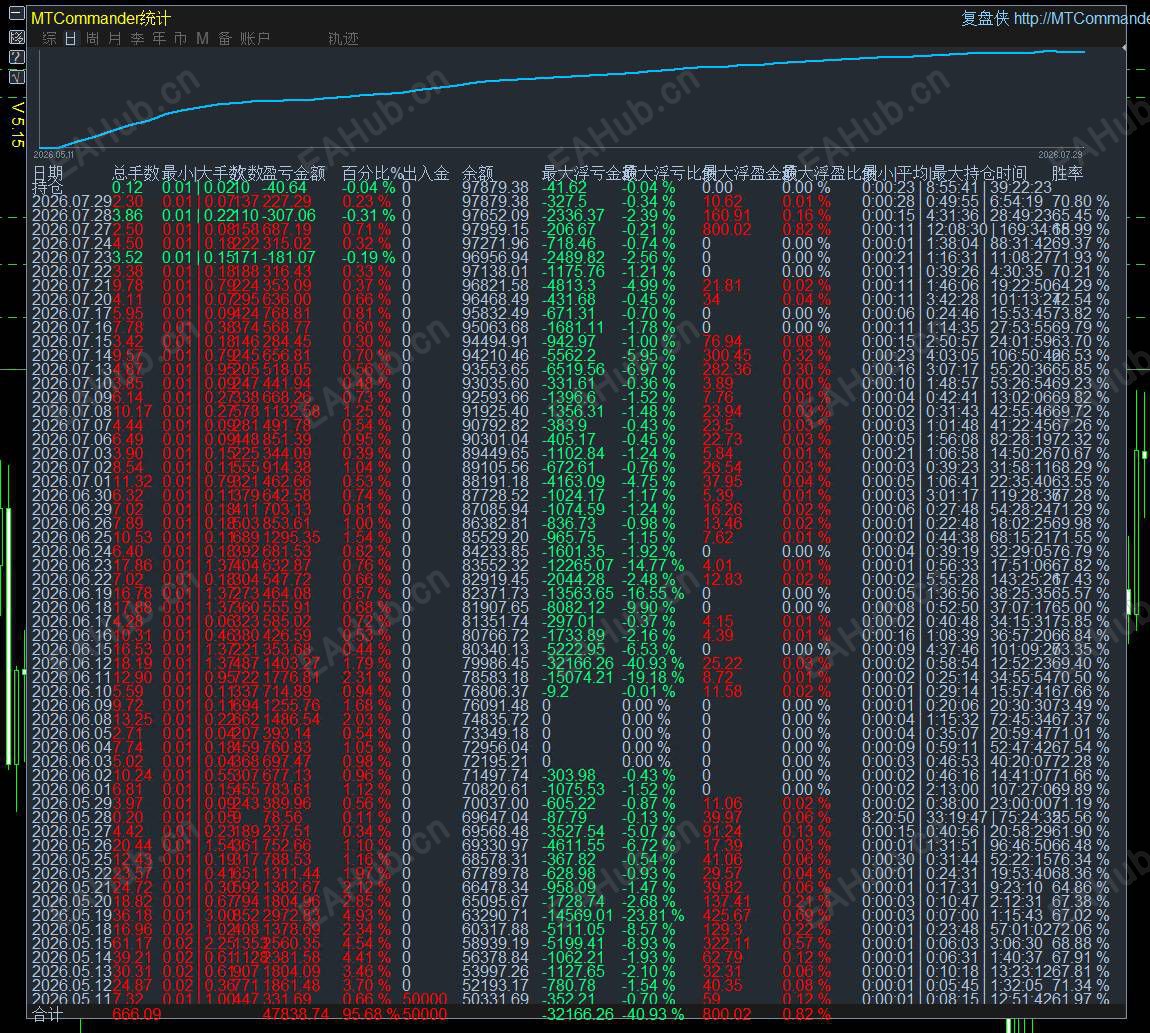1150x1033 pixels.
Task: Click balance value 97652.09
Action: coord(495,215)
